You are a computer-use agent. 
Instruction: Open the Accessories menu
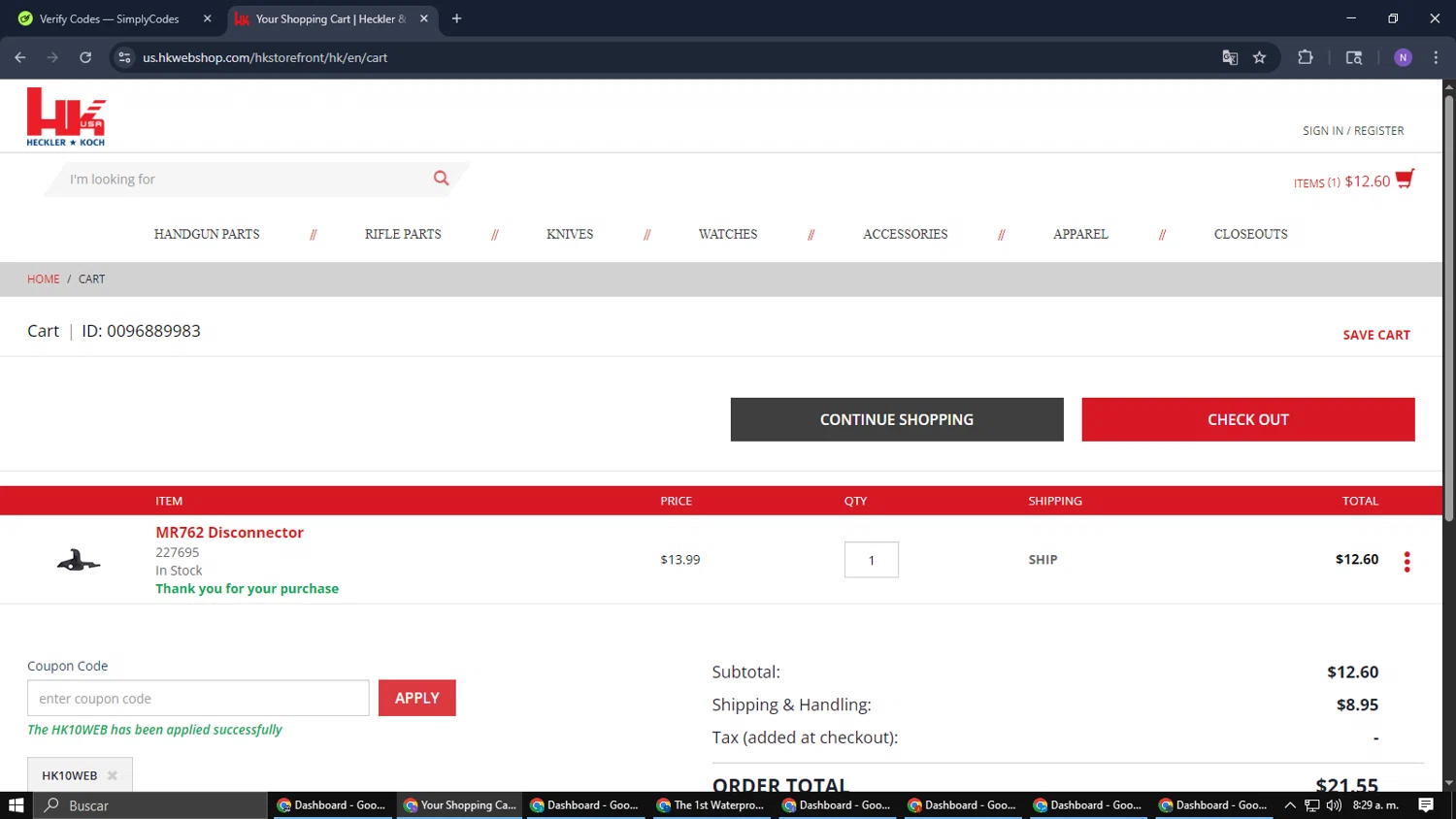pos(906,234)
